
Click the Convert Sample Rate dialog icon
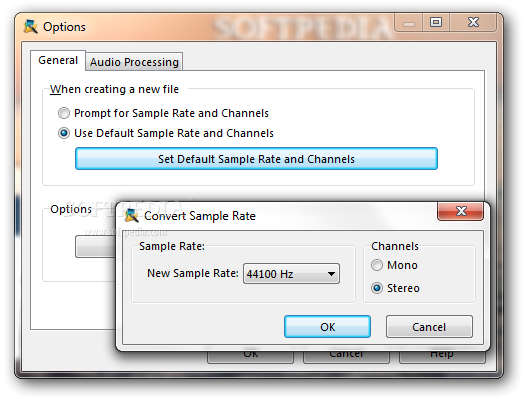point(131,216)
